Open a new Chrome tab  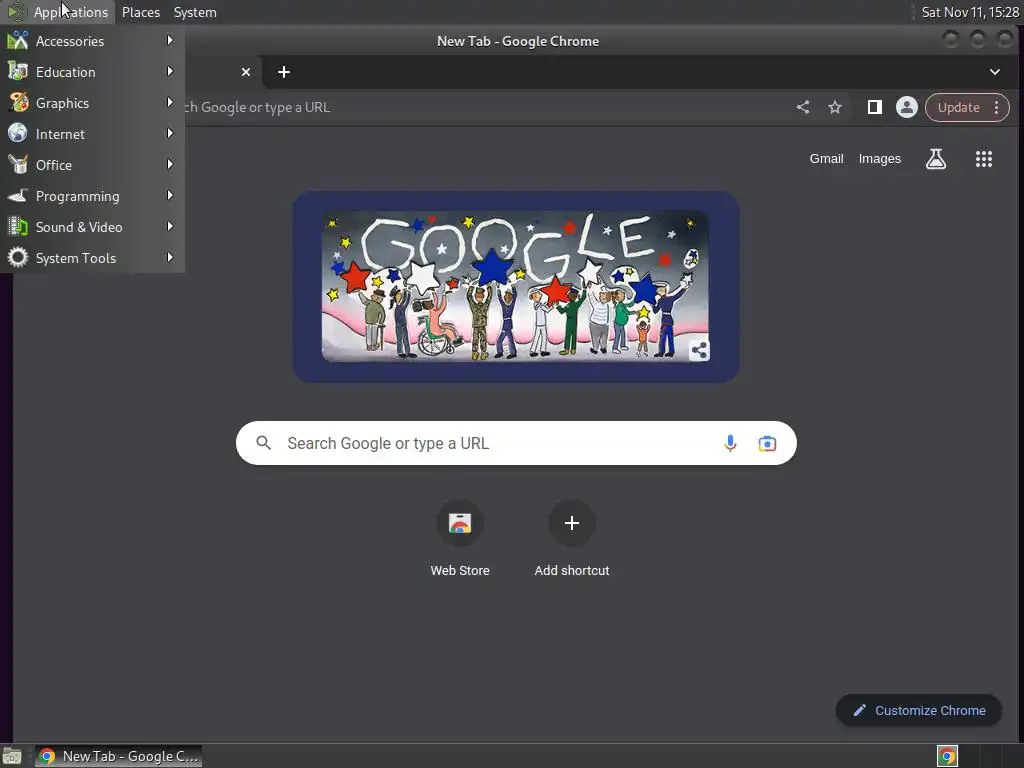point(283,72)
